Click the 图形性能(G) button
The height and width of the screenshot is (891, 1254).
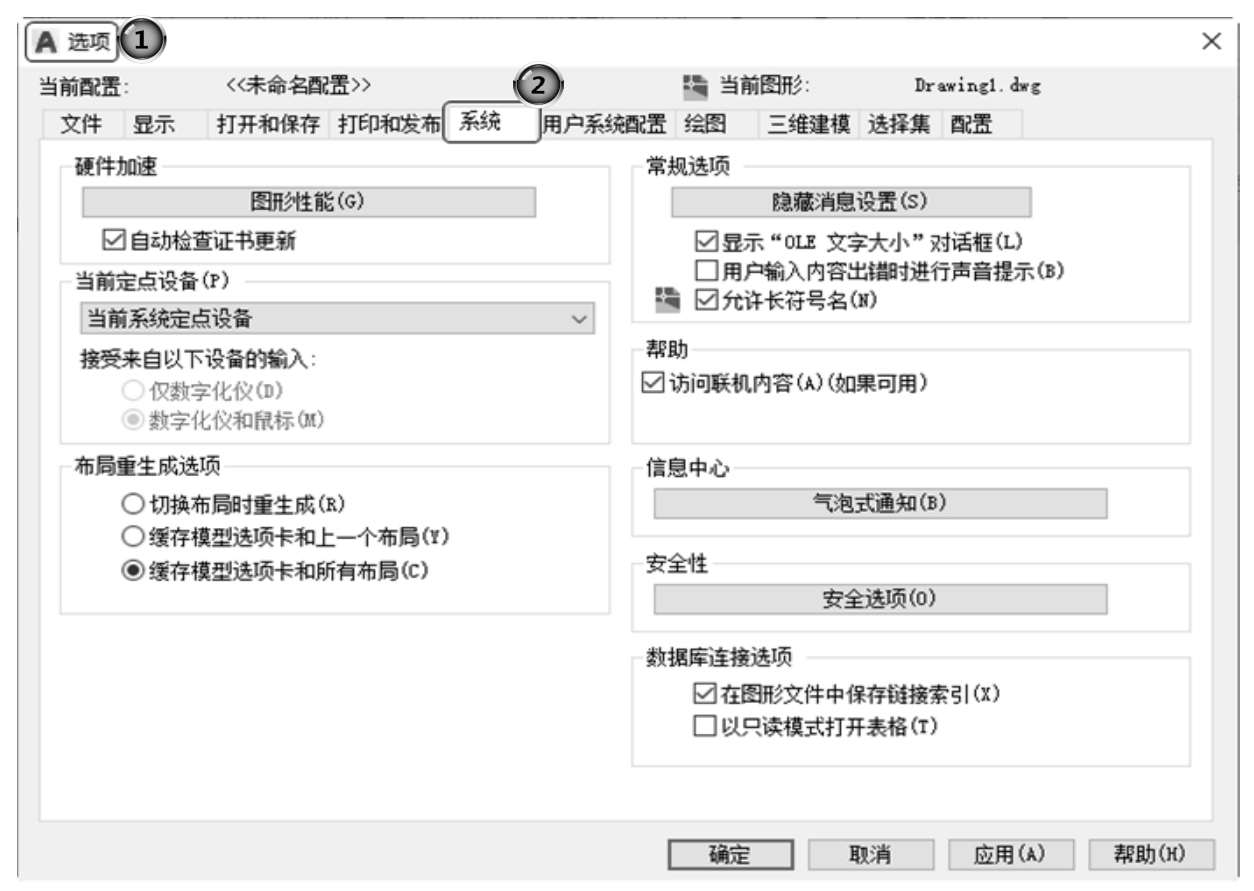click(x=308, y=202)
